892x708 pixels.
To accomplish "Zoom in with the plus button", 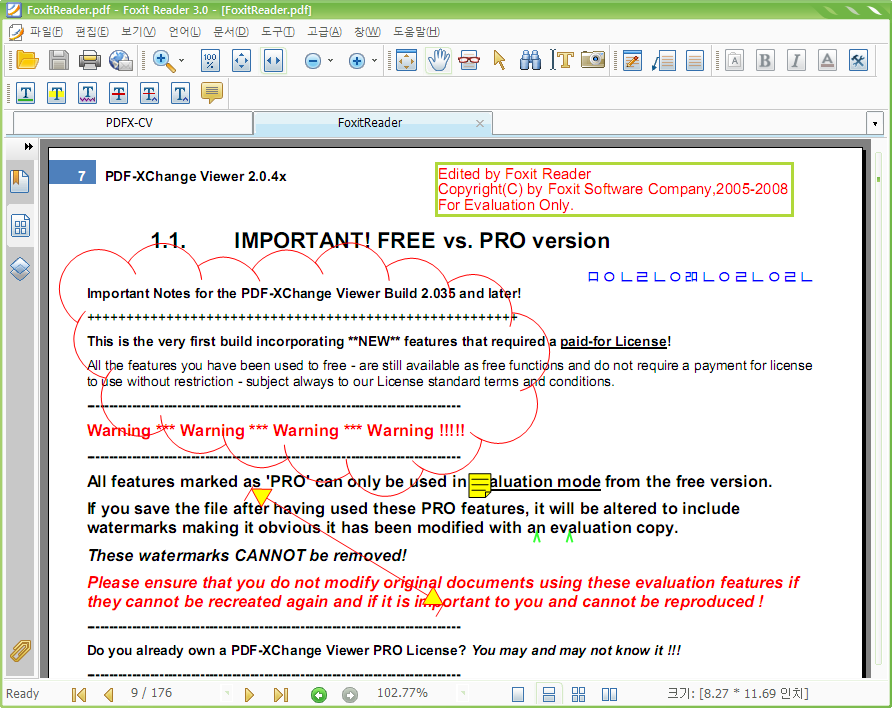I will pos(357,61).
